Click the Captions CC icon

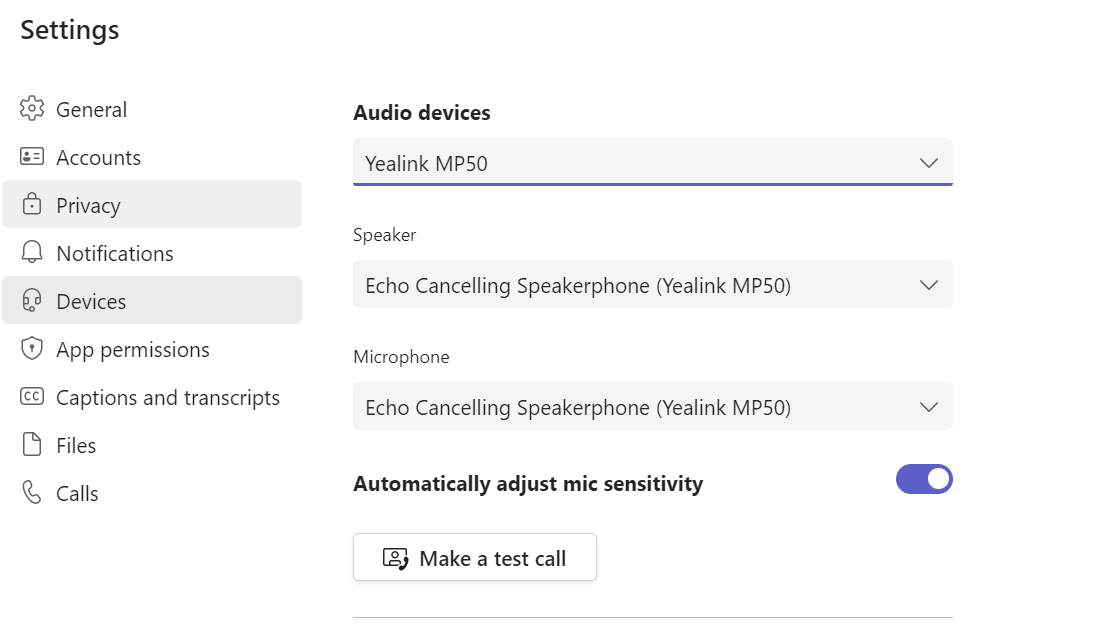32,396
